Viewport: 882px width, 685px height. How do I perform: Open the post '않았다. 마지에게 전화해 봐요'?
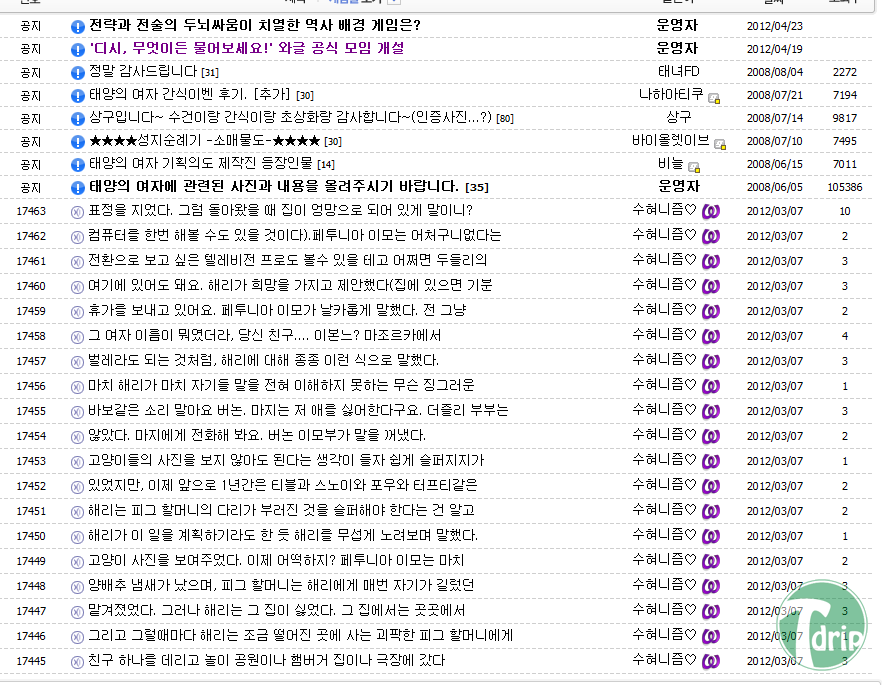(257, 435)
